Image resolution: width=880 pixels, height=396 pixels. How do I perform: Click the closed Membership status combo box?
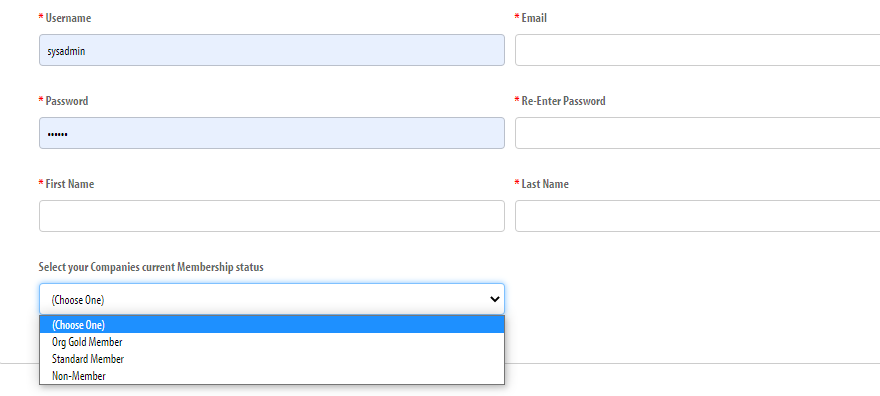pyautogui.click(x=272, y=299)
